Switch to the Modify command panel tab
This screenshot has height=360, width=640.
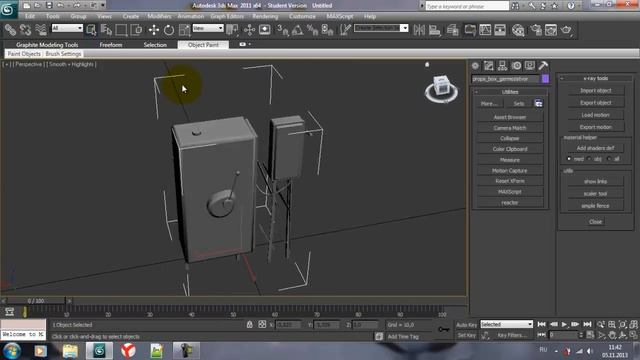[489, 66]
